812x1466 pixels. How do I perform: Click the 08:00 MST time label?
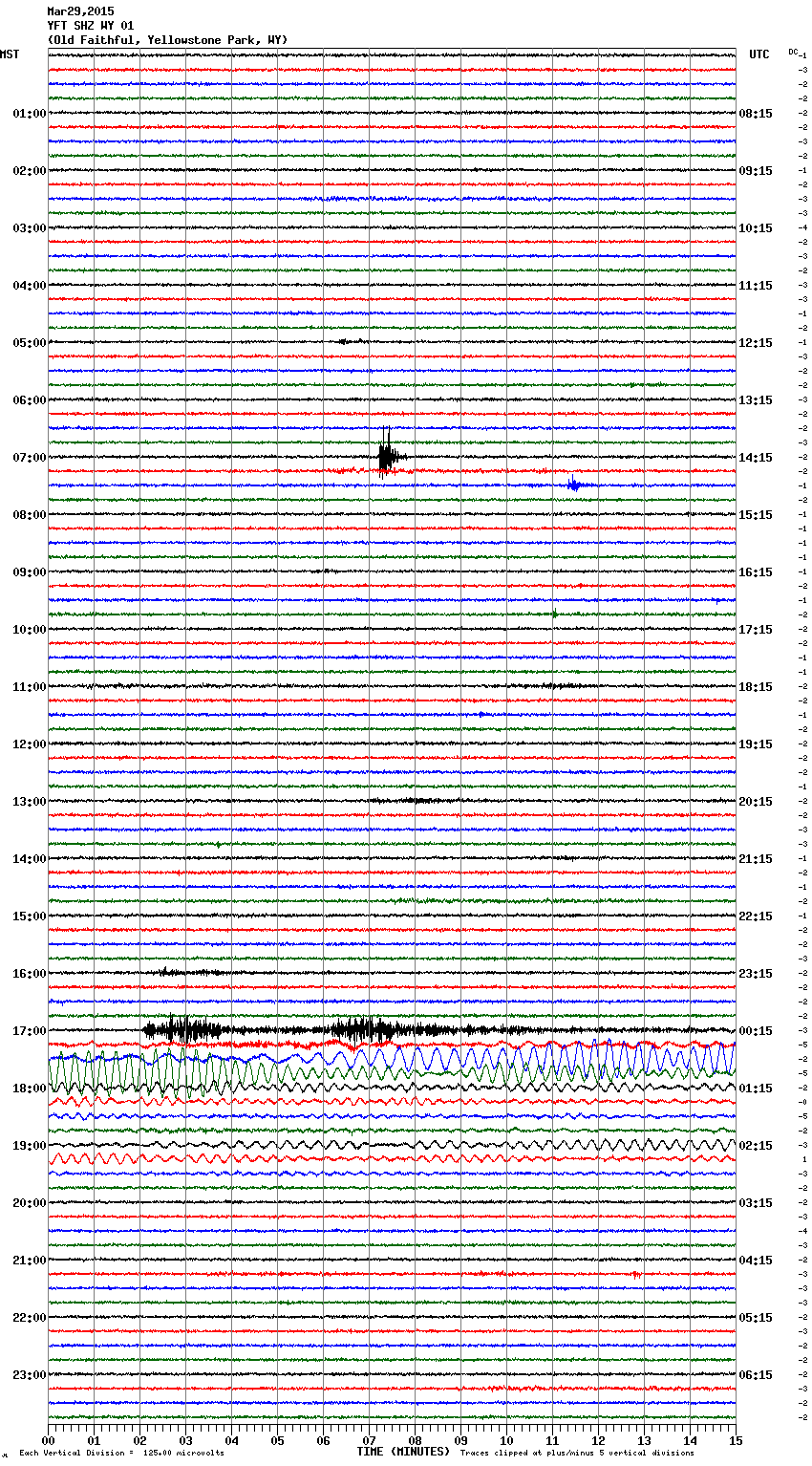point(30,515)
